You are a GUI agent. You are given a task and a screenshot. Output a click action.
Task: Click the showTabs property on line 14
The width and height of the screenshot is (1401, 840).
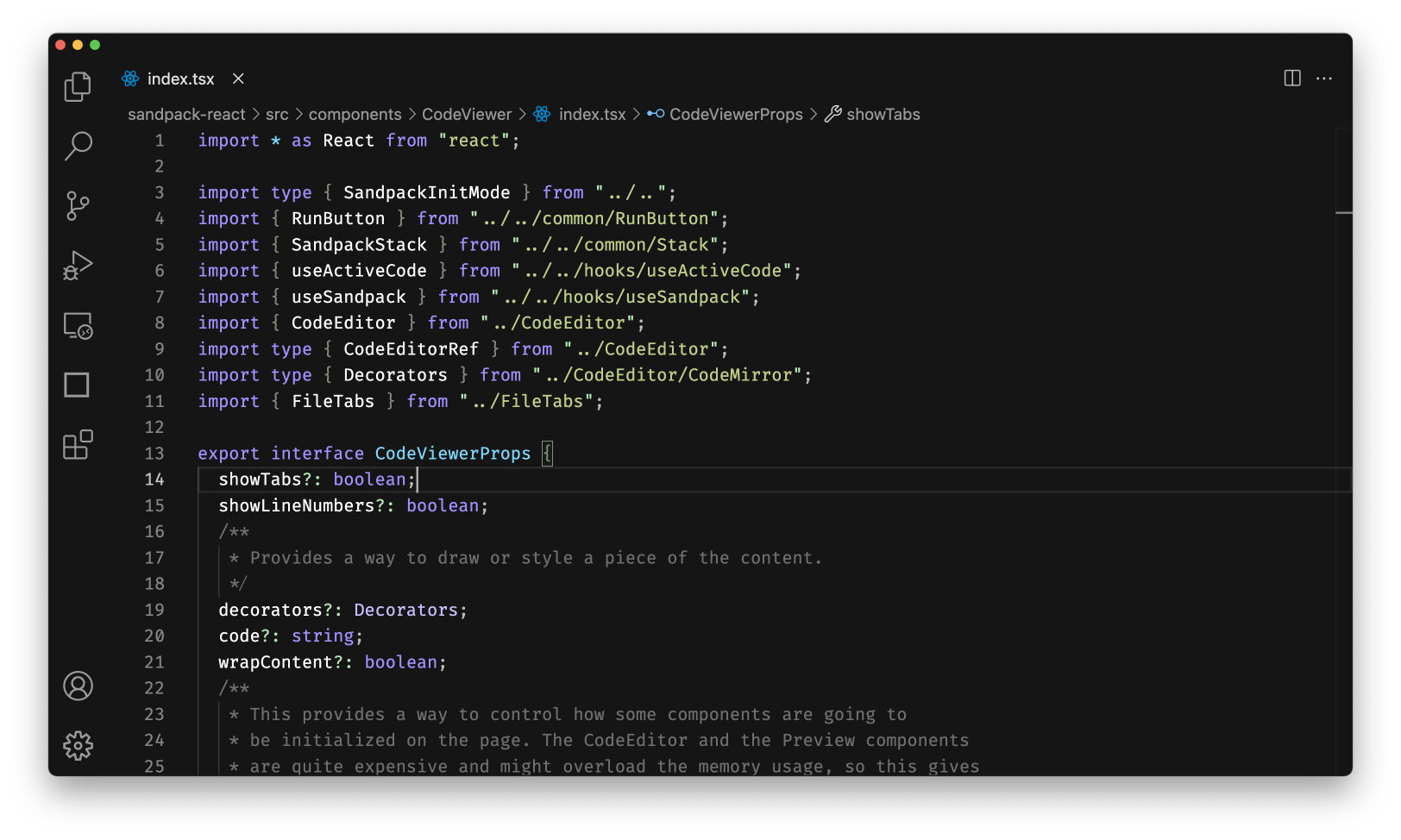tap(260, 480)
